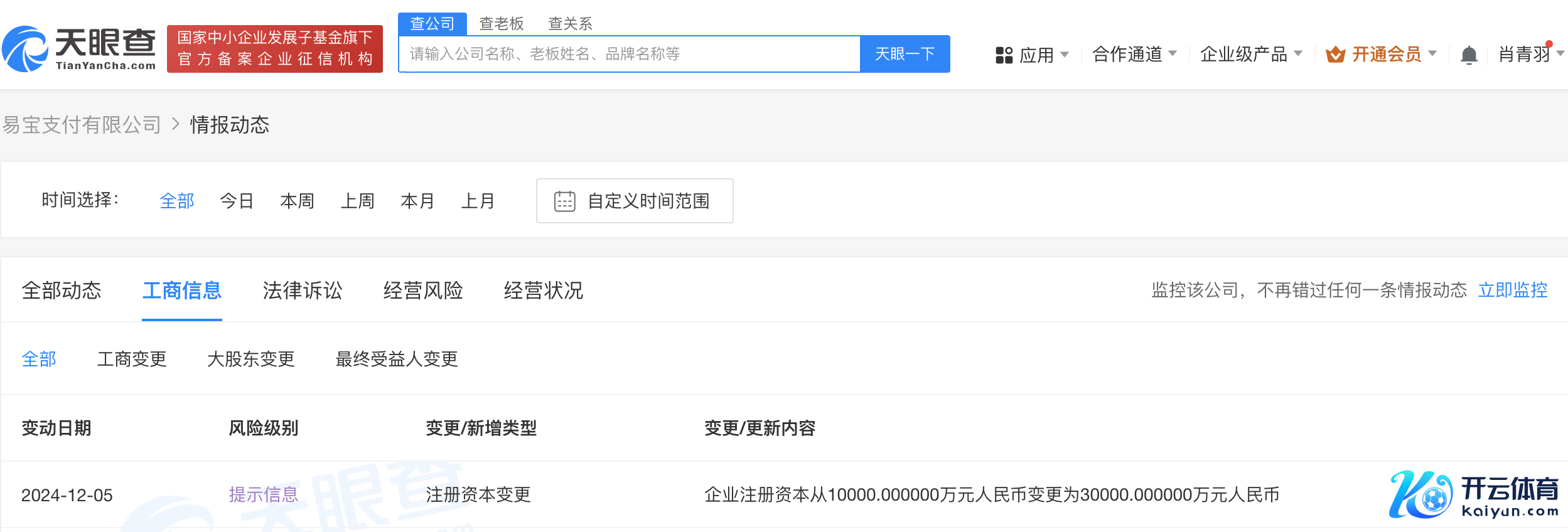Open the 肖青羽 user account menu
This screenshot has width=1568, height=532.
coord(1529,55)
